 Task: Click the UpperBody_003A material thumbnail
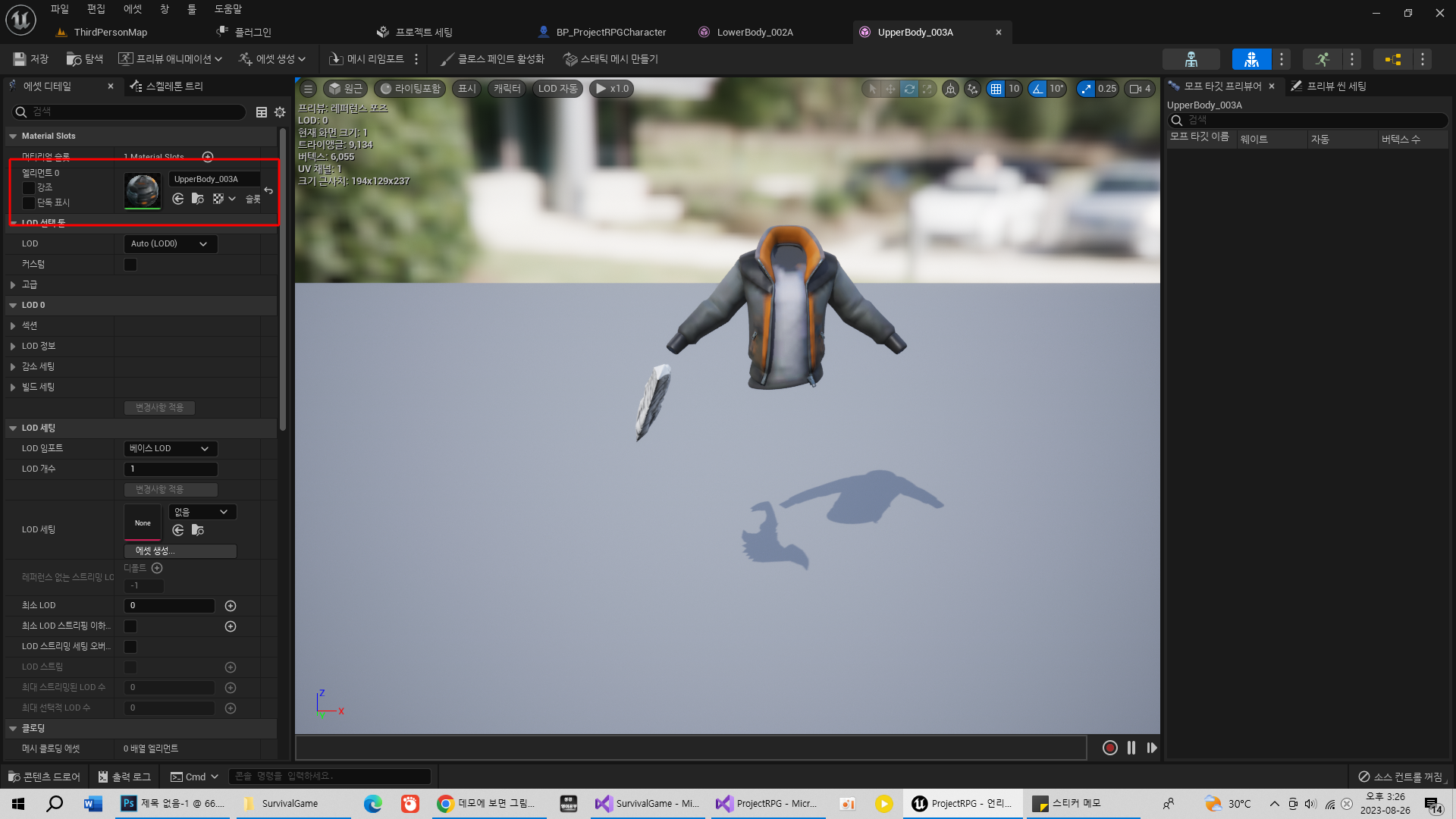point(143,190)
